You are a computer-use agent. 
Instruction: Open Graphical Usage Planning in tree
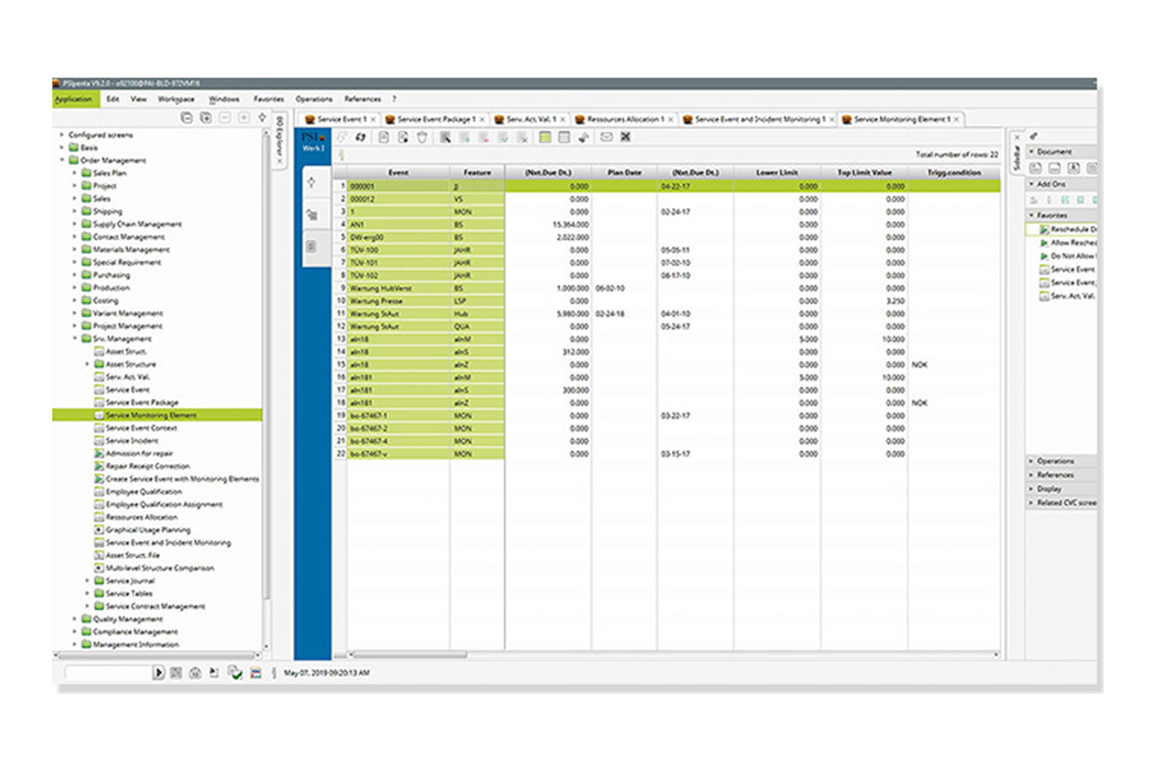[148, 530]
